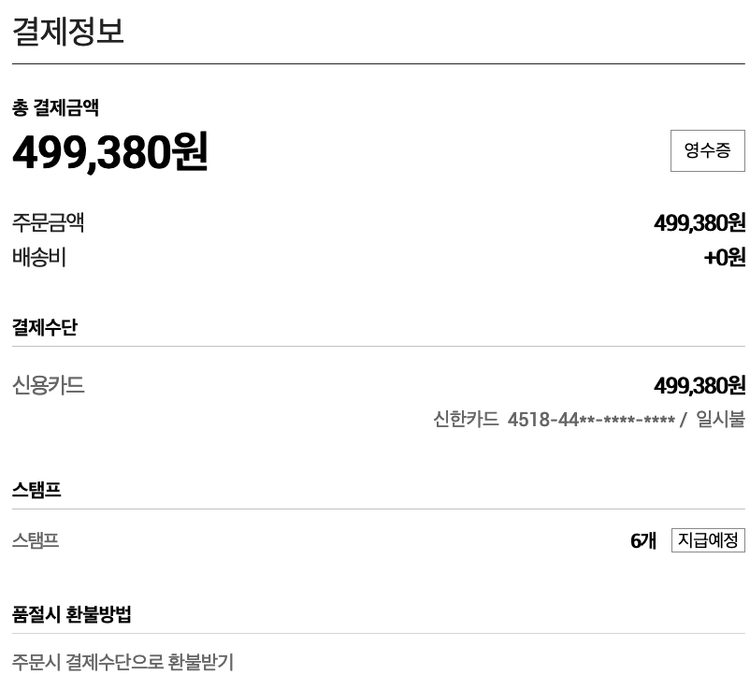Viewport: 750px width, 686px height.
Task: Click the 주문시 결제수단으로 환불받기 text
Action: coord(122,662)
